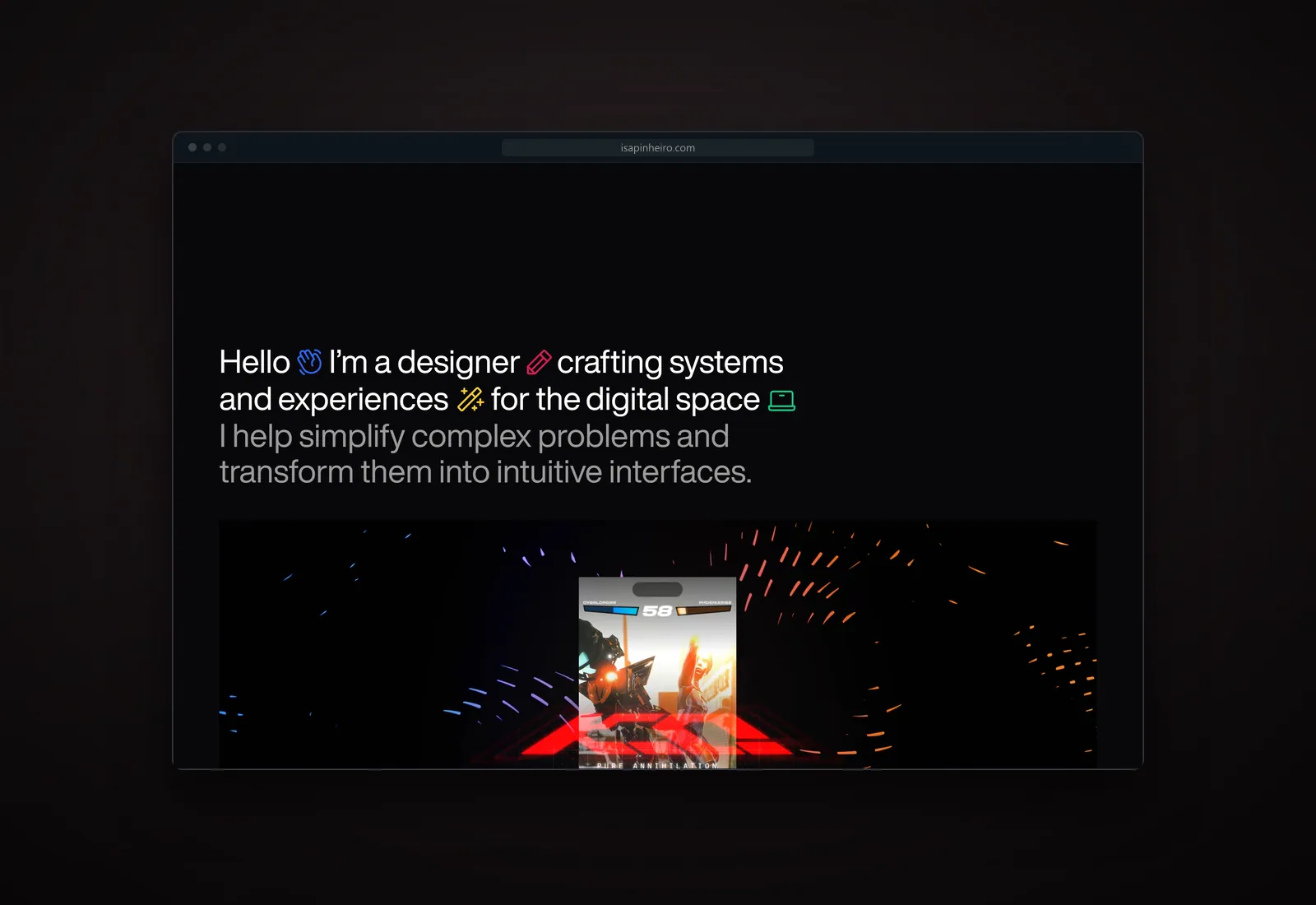Click the 'for the digital space' phrase
This screenshot has height=905, width=1316.
625,400
